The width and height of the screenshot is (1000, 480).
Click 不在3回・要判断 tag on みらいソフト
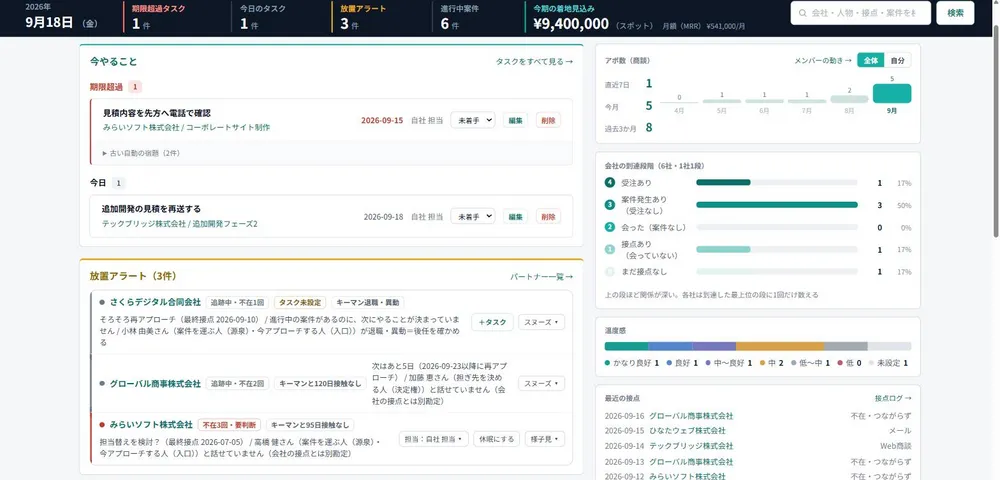pyautogui.click(x=229, y=425)
